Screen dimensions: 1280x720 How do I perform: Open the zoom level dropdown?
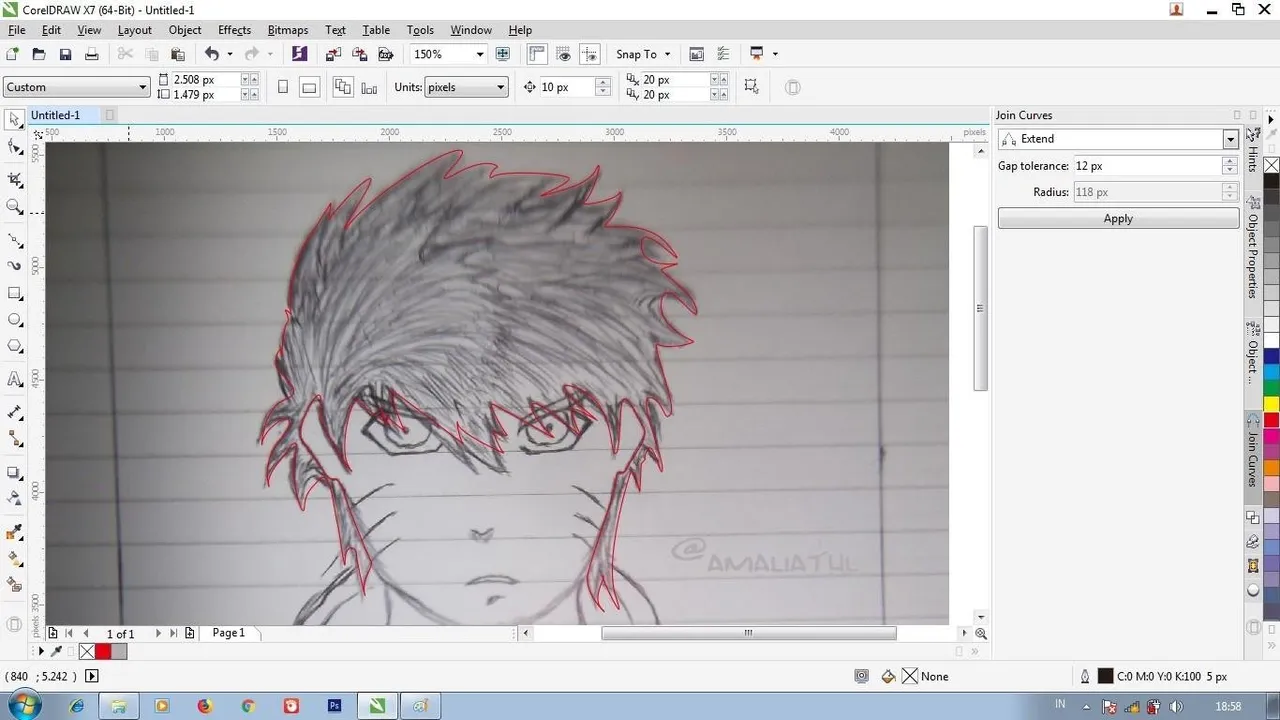[480, 54]
